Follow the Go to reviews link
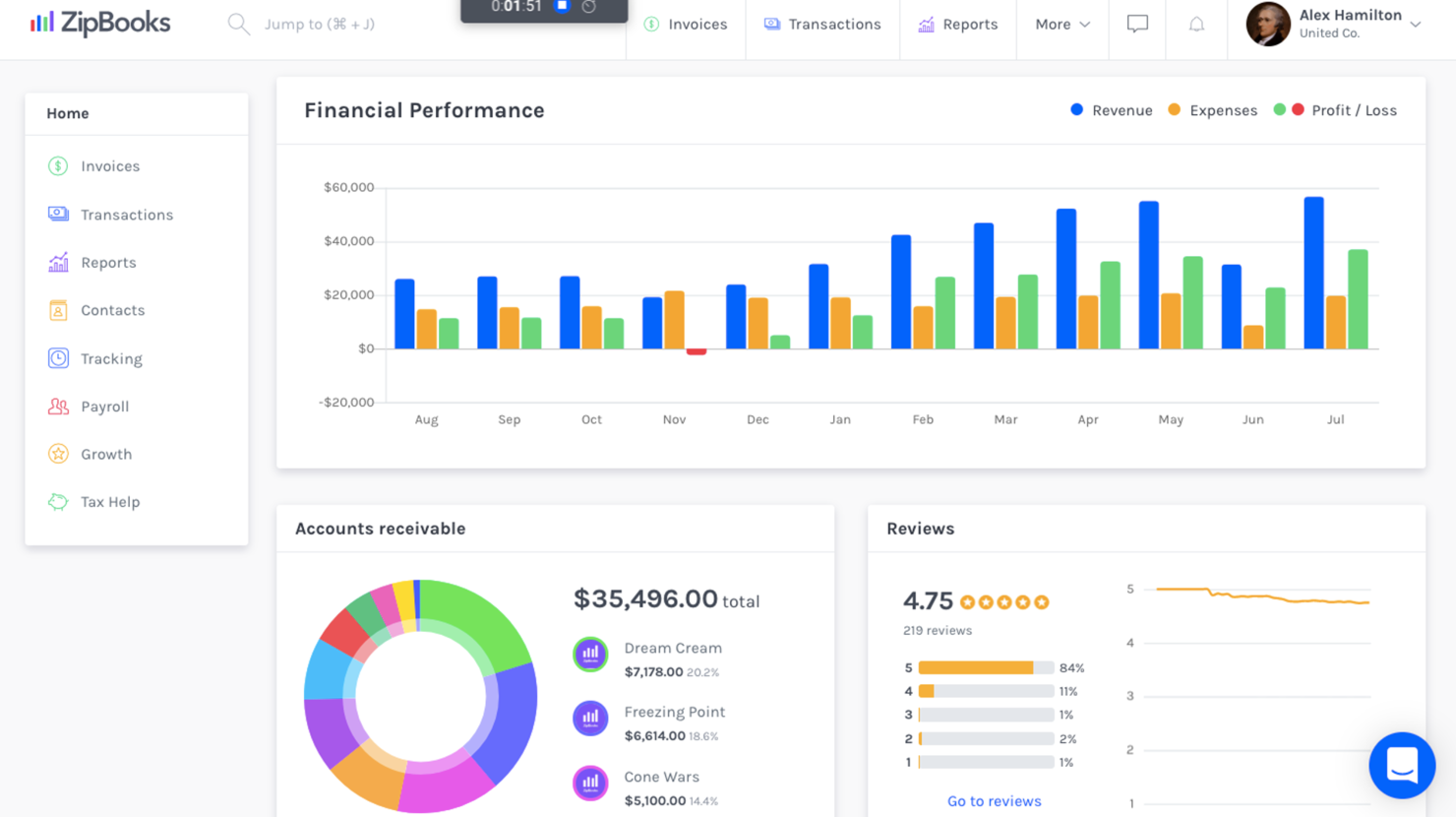Image resolution: width=1456 pixels, height=817 pixels. tap(994, 801)
